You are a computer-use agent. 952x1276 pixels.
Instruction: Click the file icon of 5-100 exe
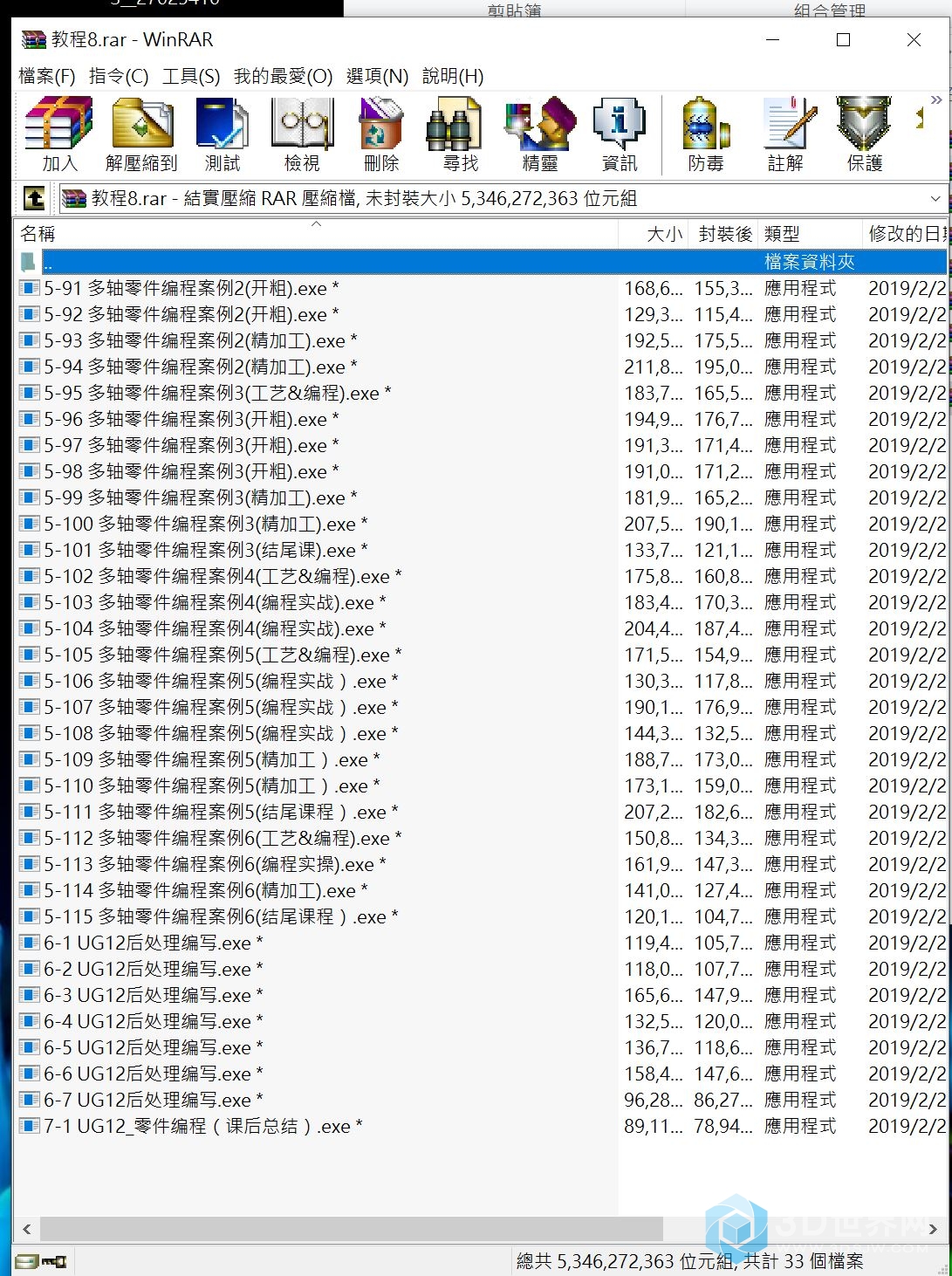29,524
